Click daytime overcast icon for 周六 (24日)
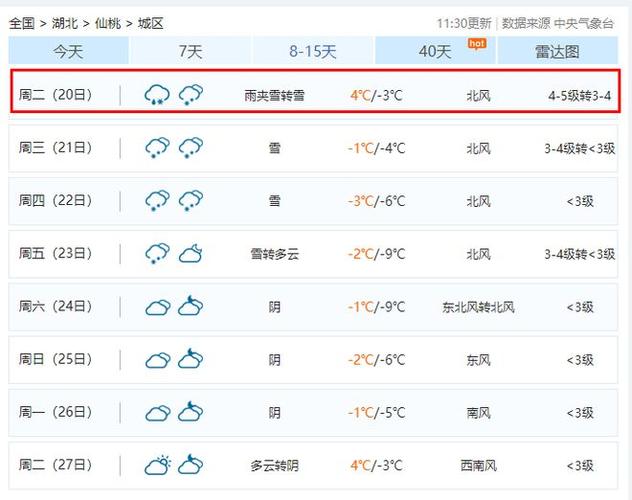Image resolution: width=632 pixels, height=500 pixels. pos(158,307)
